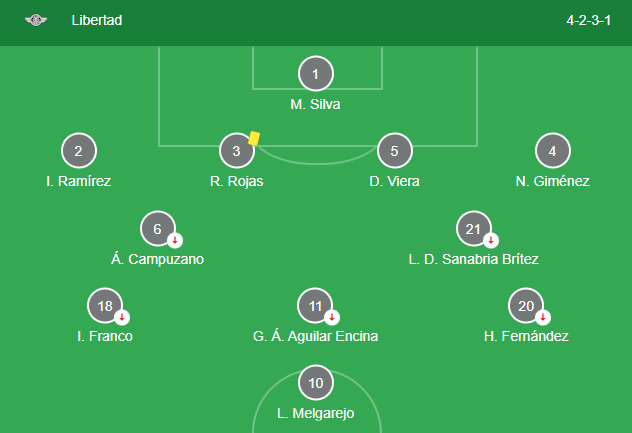Click the number 2 player badge
Viewport: 632px width, 433px height.
[79, 151]
